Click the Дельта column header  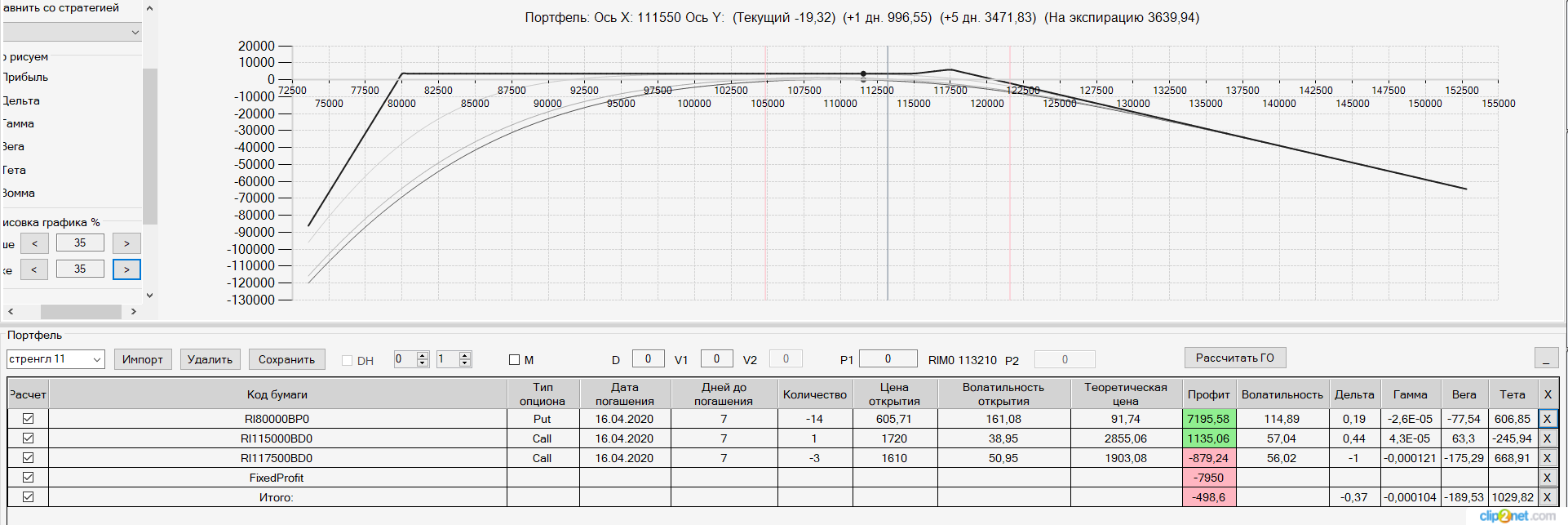tap(1354, 394)
